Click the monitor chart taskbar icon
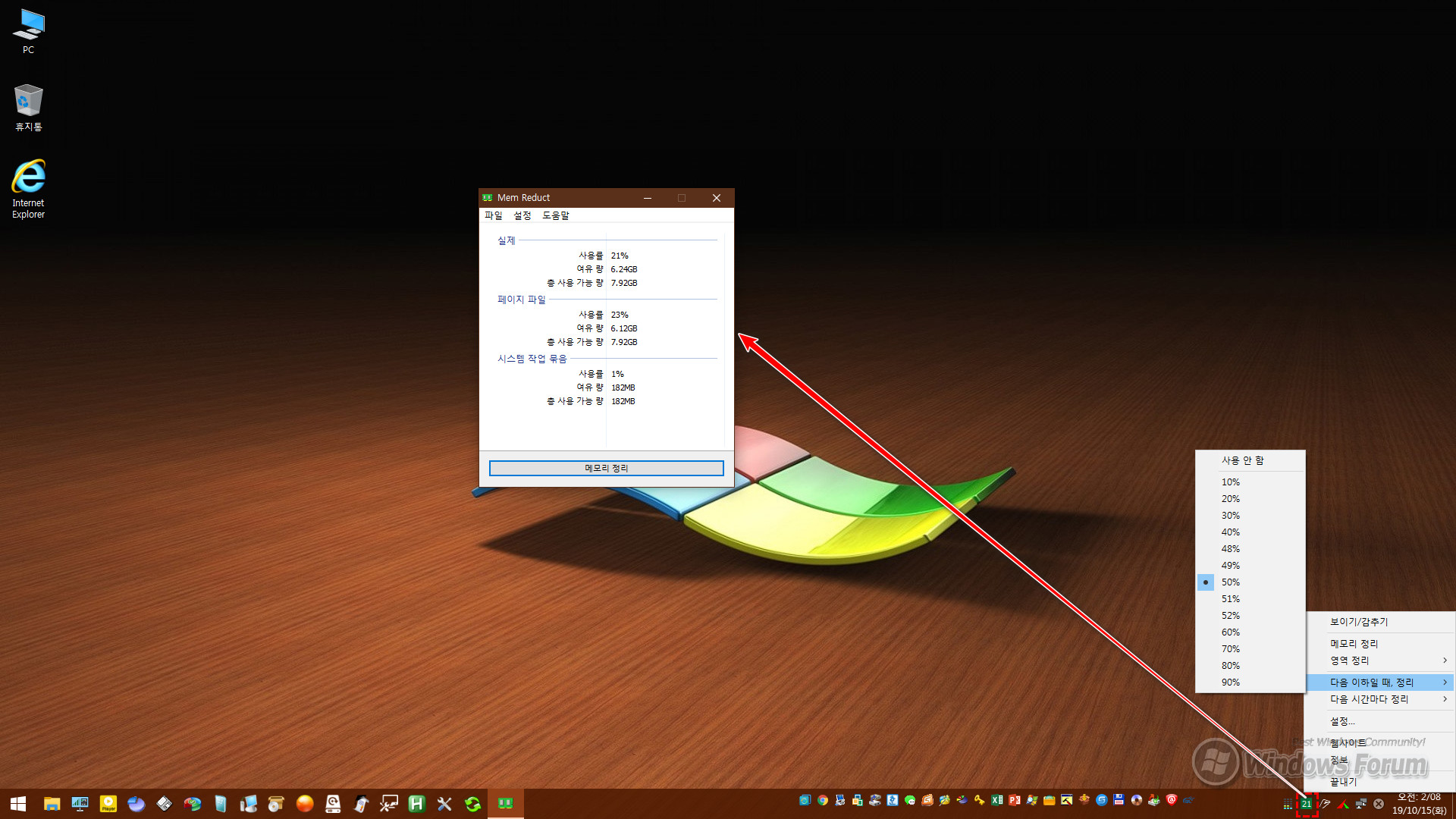 pyautogui.click(x=80, y=804)
